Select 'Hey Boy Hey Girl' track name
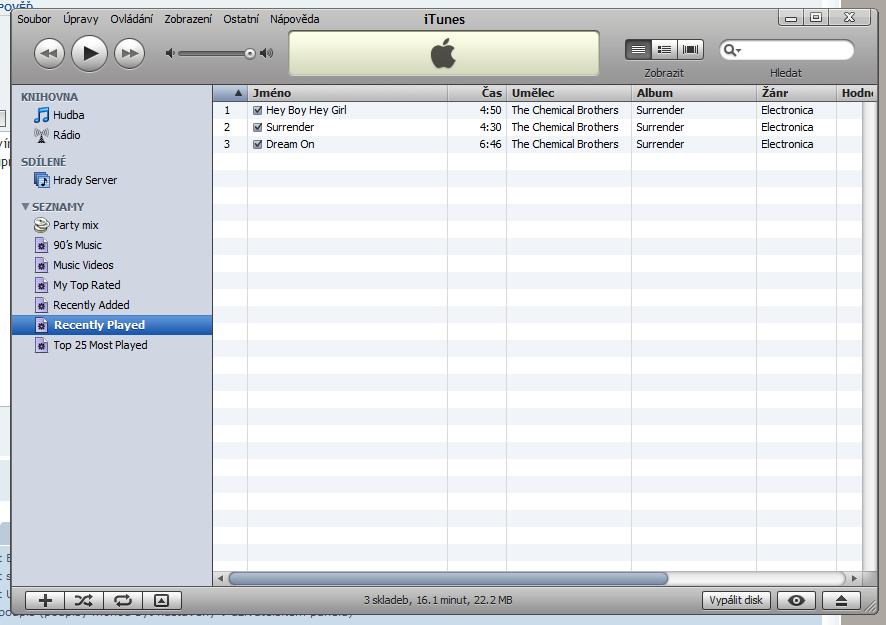The image size is (886, 625). (x=306, y=110)
